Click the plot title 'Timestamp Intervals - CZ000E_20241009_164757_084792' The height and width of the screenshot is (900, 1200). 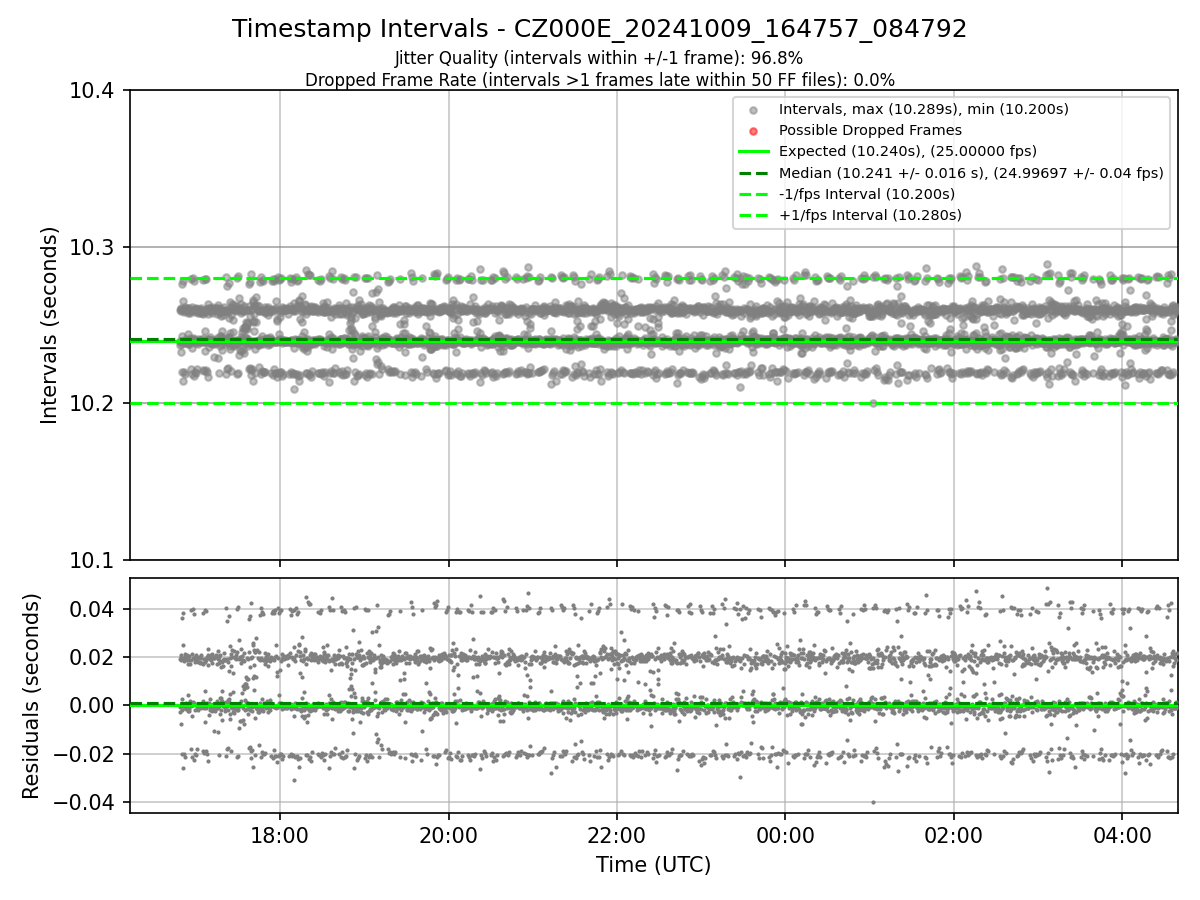[599, 29]
